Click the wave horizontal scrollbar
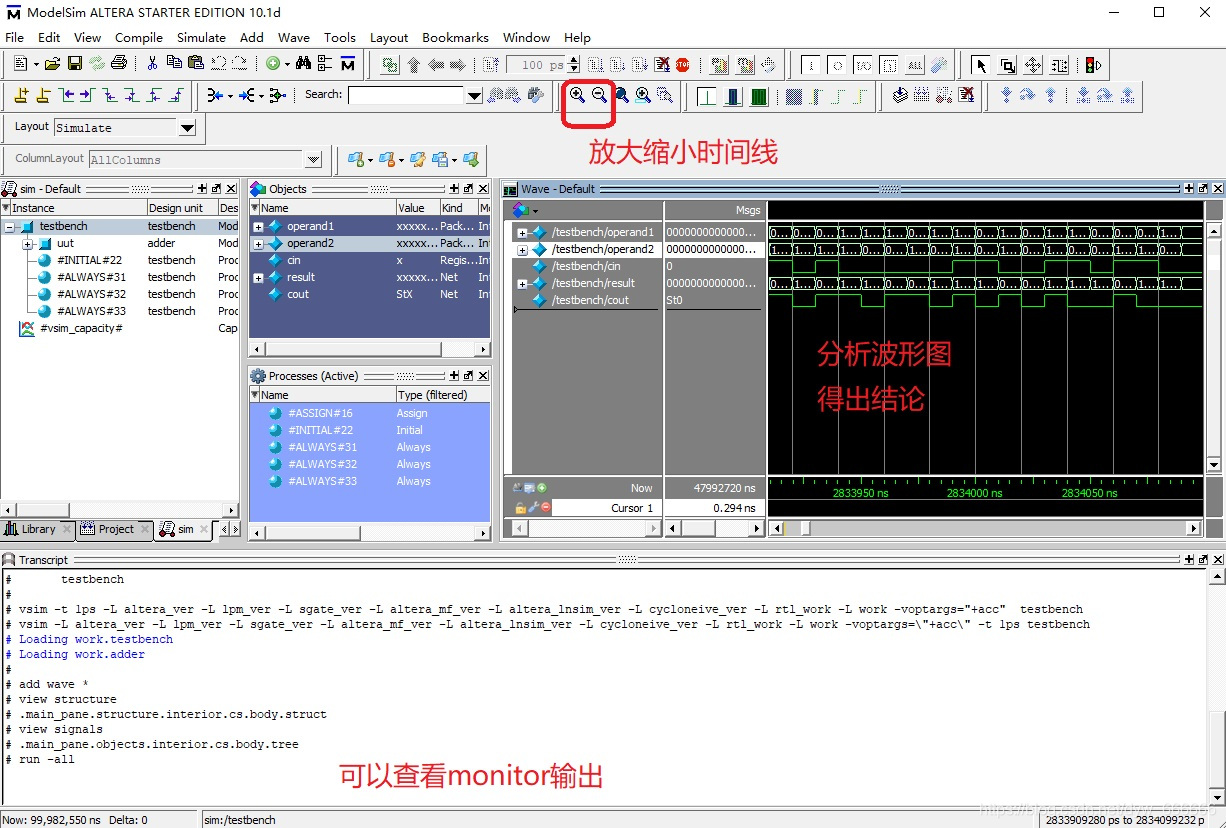 coord(984,528)
